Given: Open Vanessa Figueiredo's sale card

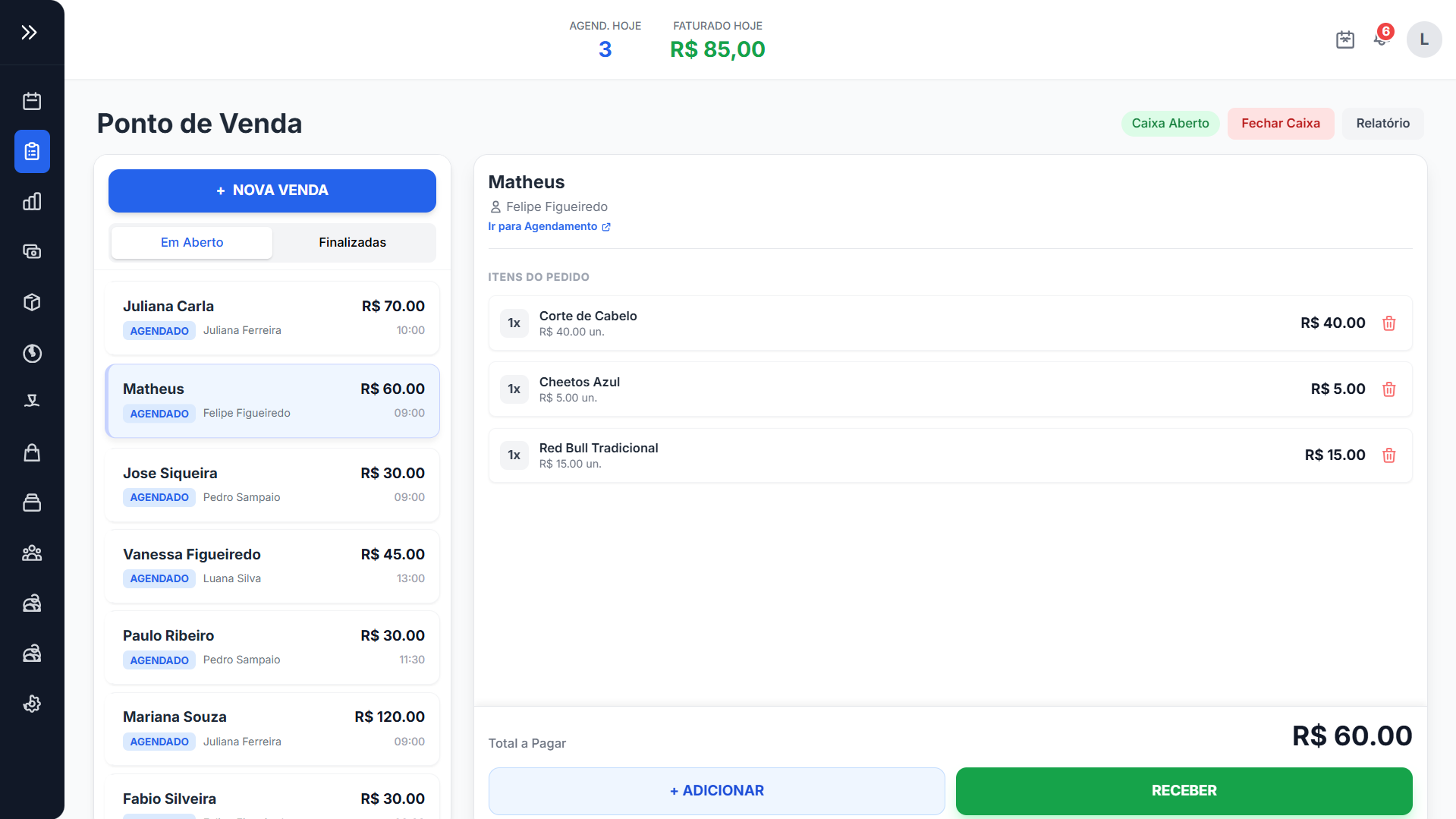Looking at the screenshot, I should click(272, 566).
